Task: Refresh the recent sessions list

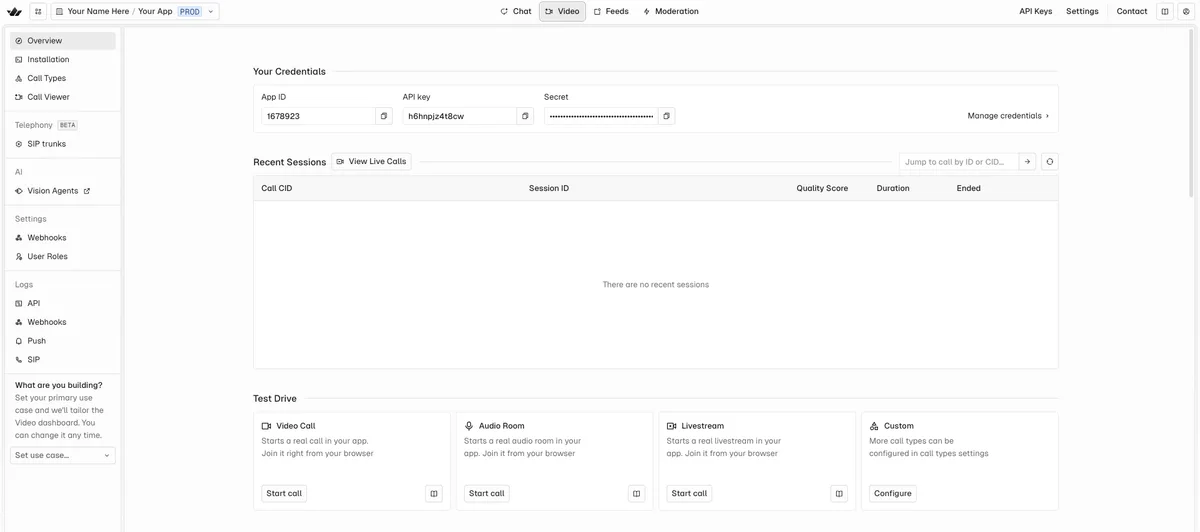Action: pyautogui.click(x=1050, y=161)
